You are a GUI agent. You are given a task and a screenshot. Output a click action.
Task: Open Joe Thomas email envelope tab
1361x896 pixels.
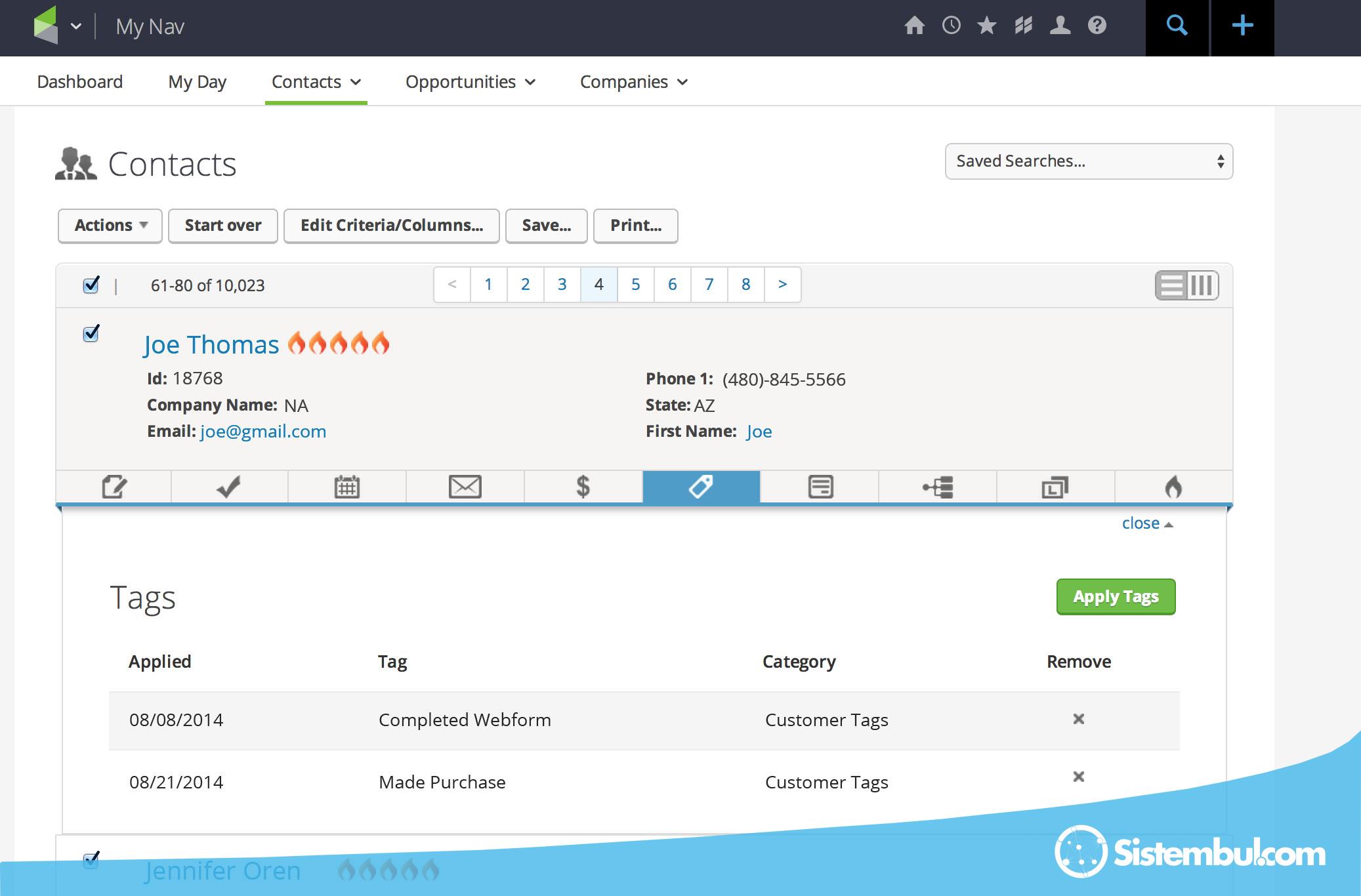(465, 487)
